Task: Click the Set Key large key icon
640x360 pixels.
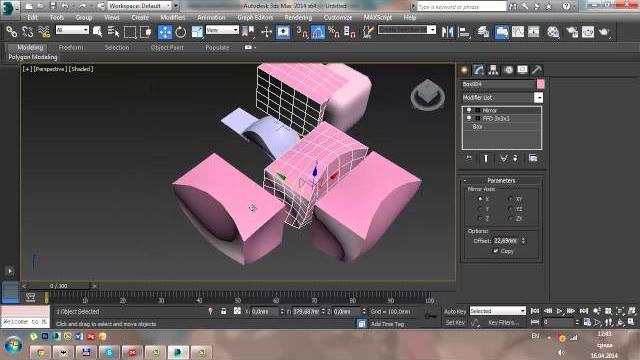Action: click(430, 316)
